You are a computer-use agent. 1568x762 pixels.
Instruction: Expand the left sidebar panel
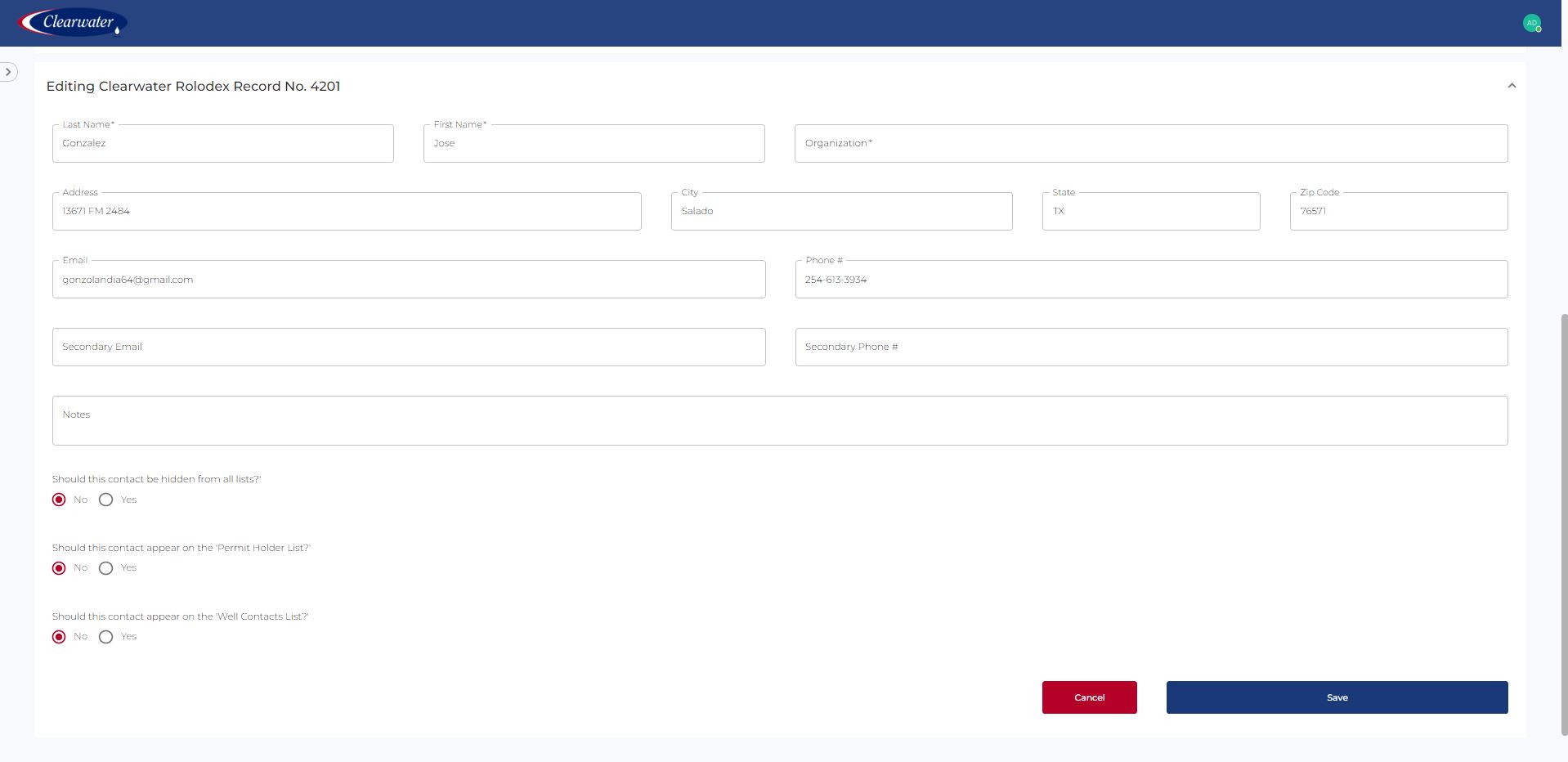click(8, 72)
